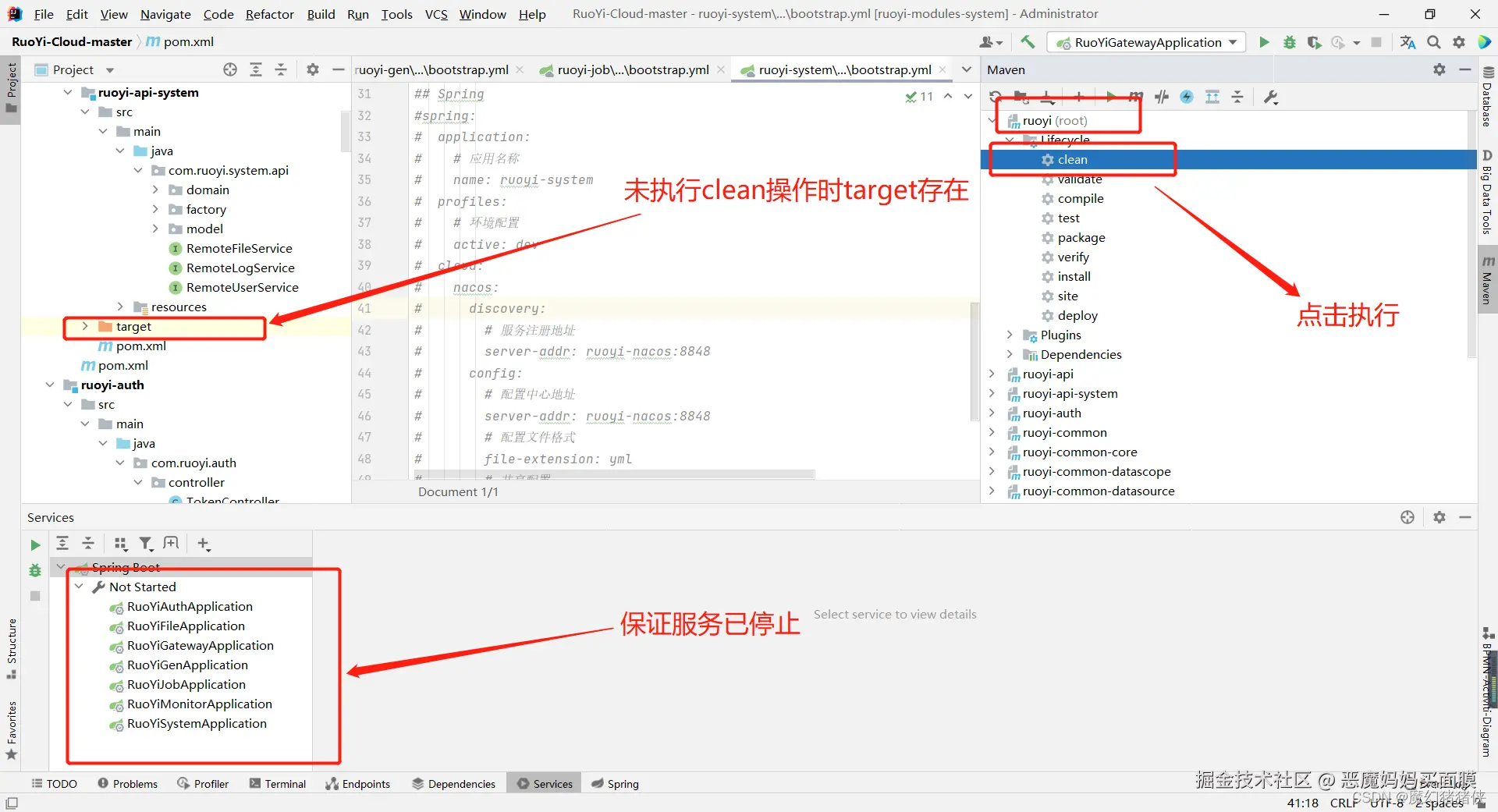
Task: Open Maven settings wrench icon
Action: [1271, 97]
